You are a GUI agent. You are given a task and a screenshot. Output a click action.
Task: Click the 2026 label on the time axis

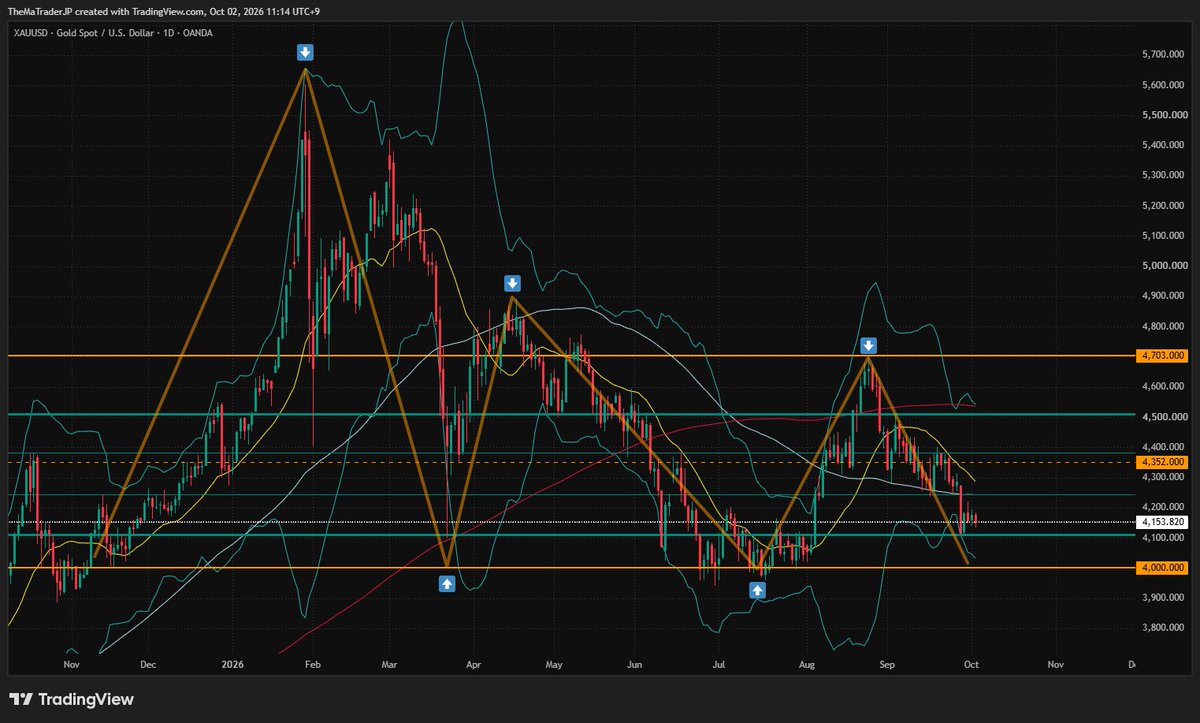[x=232, y=663]
